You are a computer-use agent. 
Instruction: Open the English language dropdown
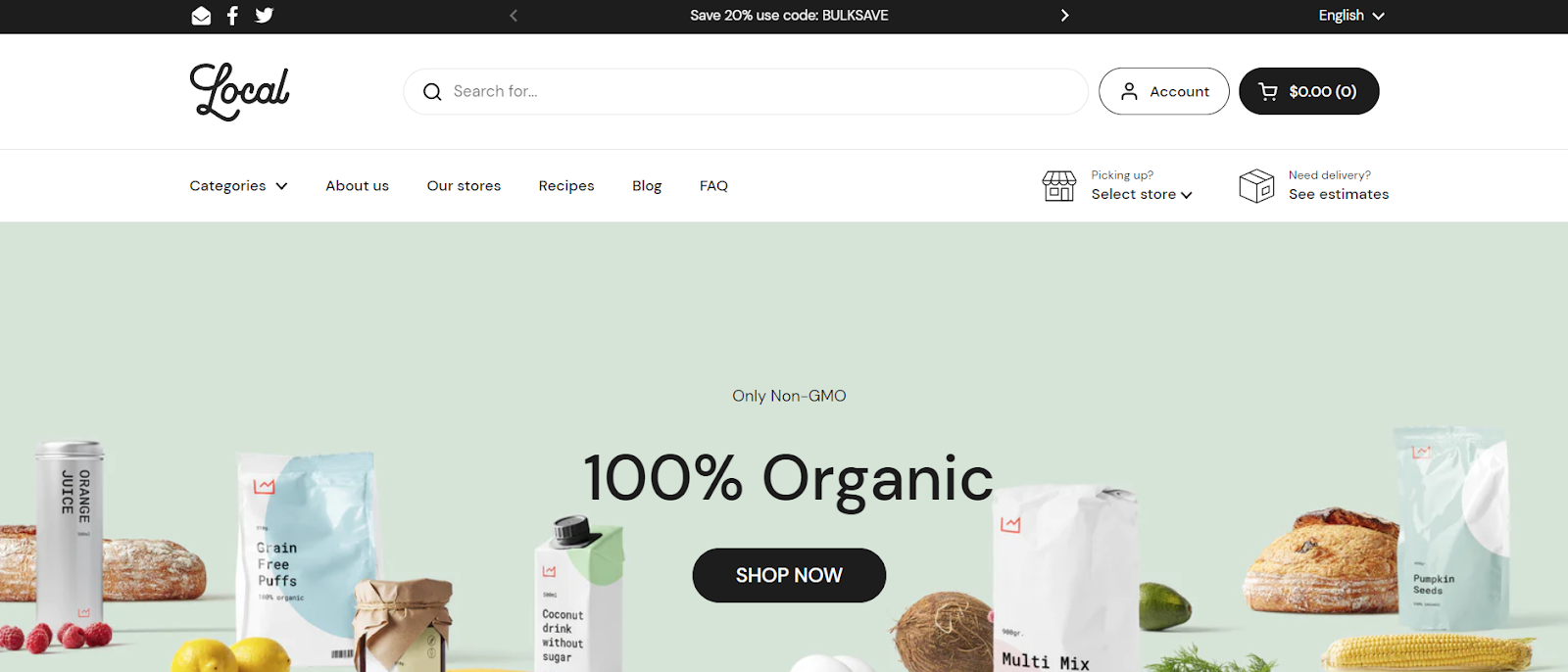coord(1351,16)
